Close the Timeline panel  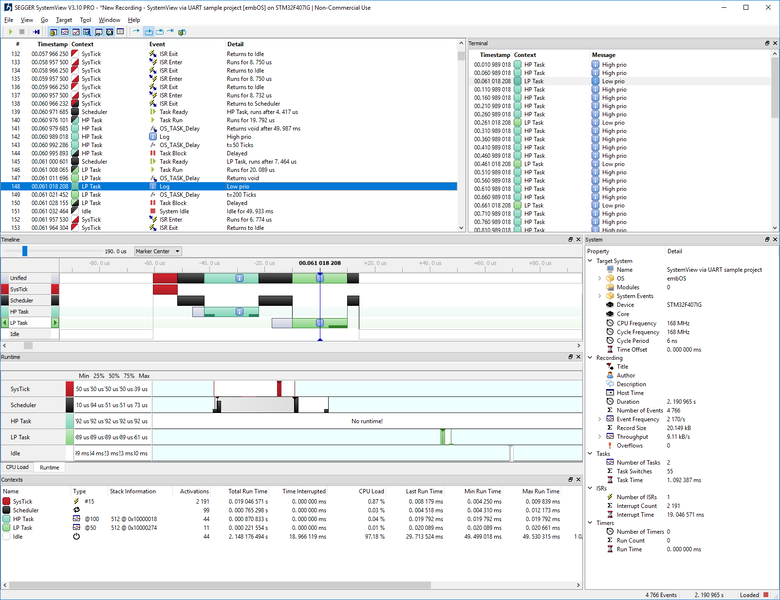[x=578, y=239]
